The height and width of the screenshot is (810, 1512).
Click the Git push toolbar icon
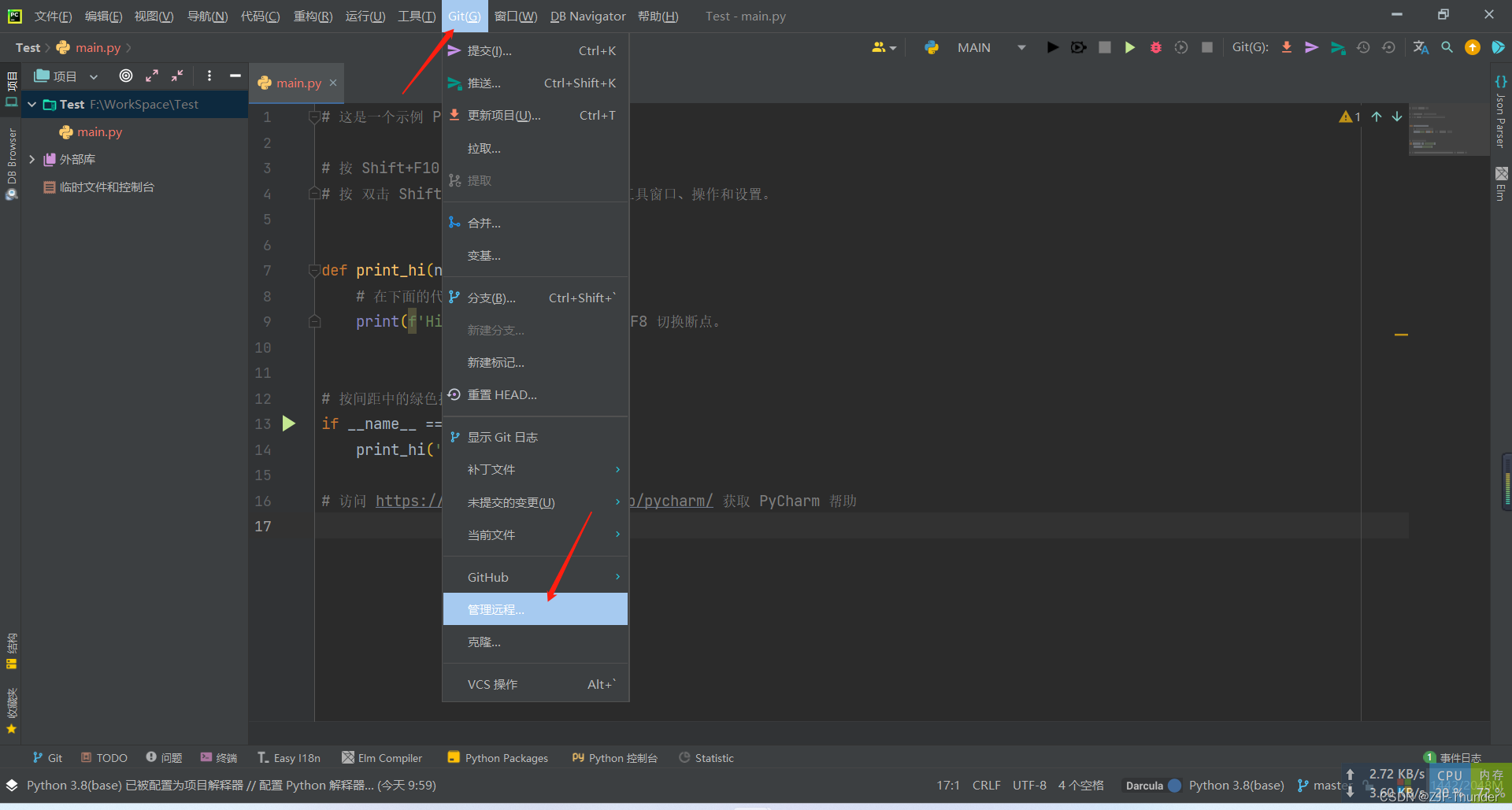pyautogui.click(x=1338, y=47)
